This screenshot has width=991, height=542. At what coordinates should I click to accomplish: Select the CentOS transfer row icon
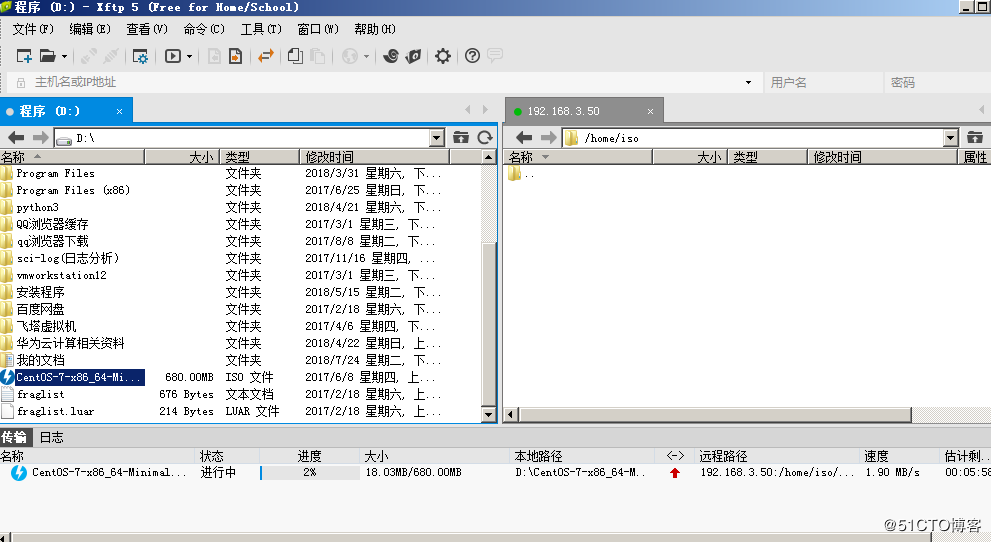click(x=19, y=473)
